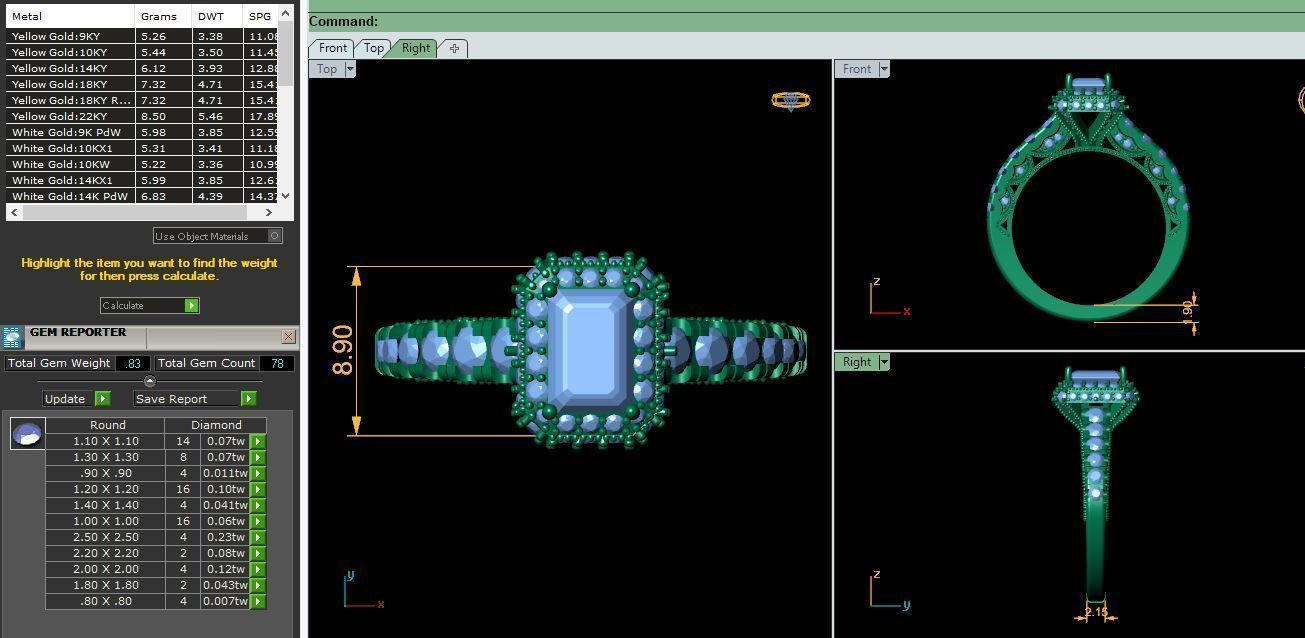
Task: Click green arrow for 1.40 X 1.40 row
Action: pos(258,505)
